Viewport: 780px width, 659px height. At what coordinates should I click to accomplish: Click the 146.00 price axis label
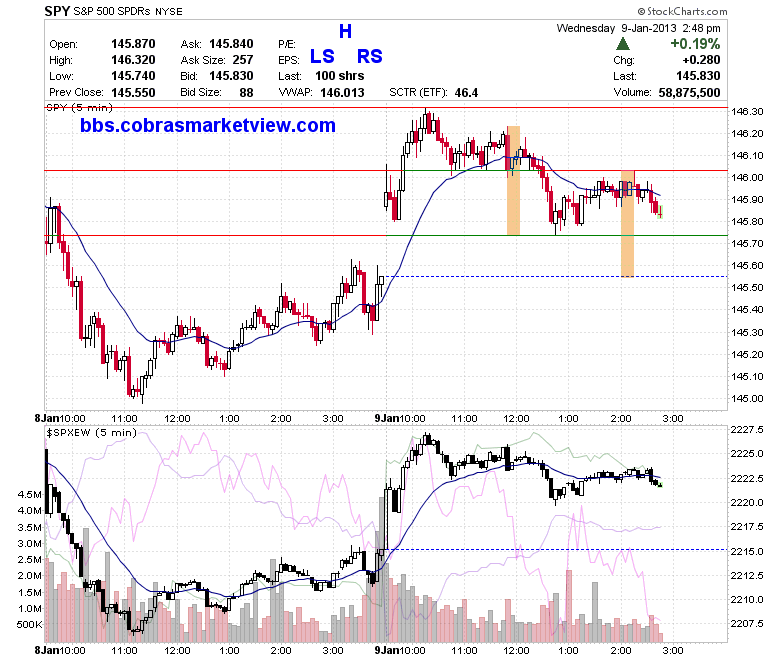[x=747, y=178]
